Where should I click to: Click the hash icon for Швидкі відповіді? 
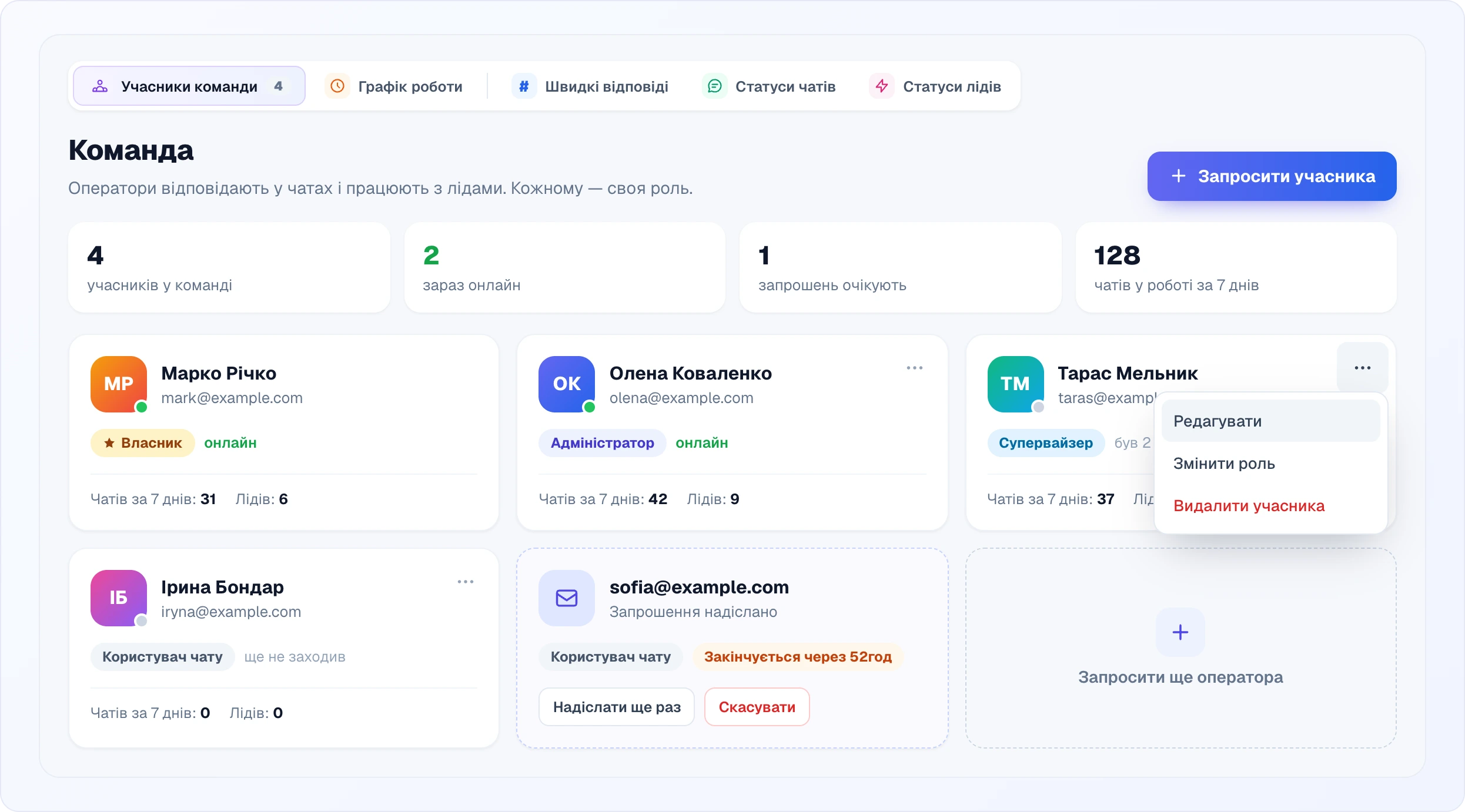coord(524,86)
